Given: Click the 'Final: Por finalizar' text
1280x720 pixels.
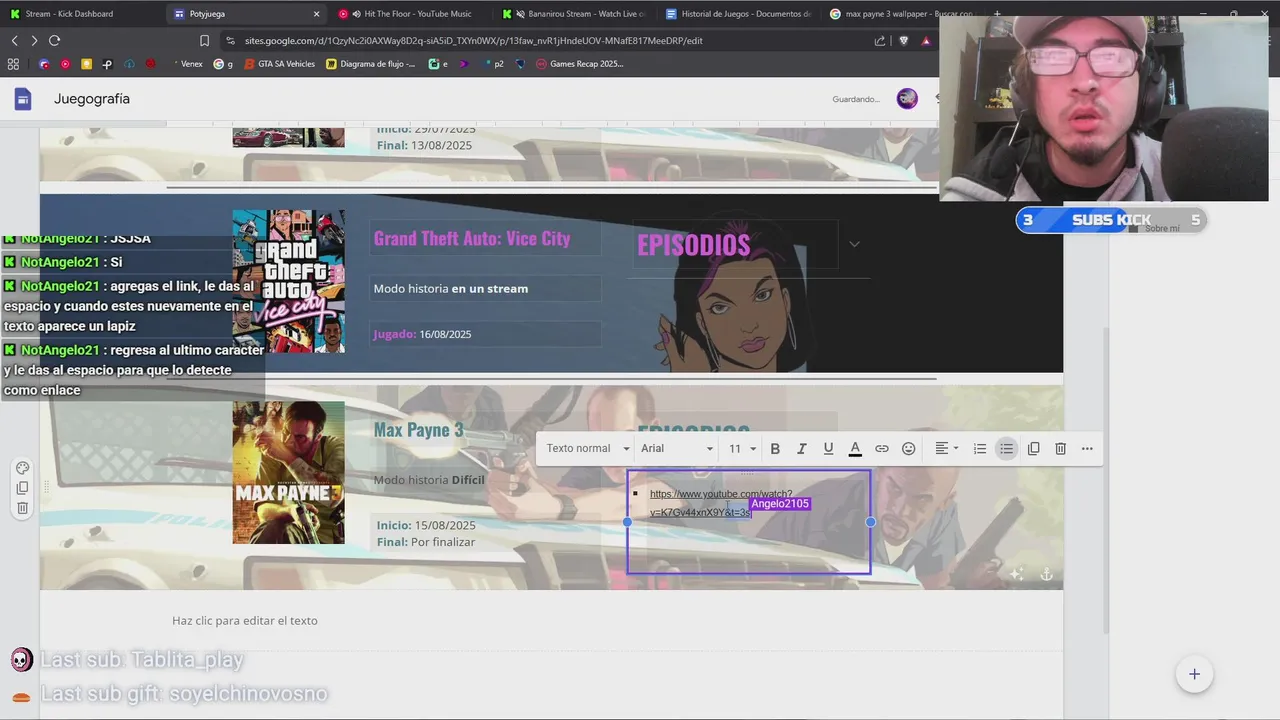Looking at the screenshot, I should (426, 542).
